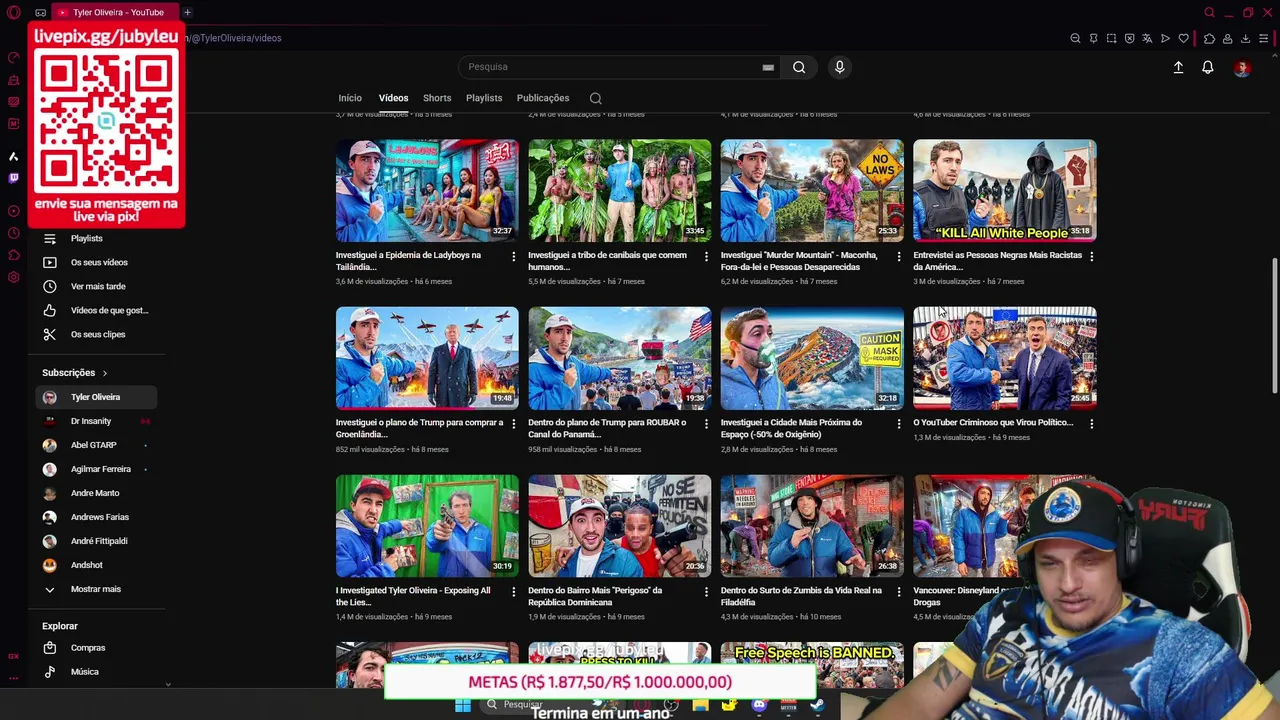Open I Investigated Tyler Oliveira thumbnail
The image size is (1280, 720).
coord(427,526)
